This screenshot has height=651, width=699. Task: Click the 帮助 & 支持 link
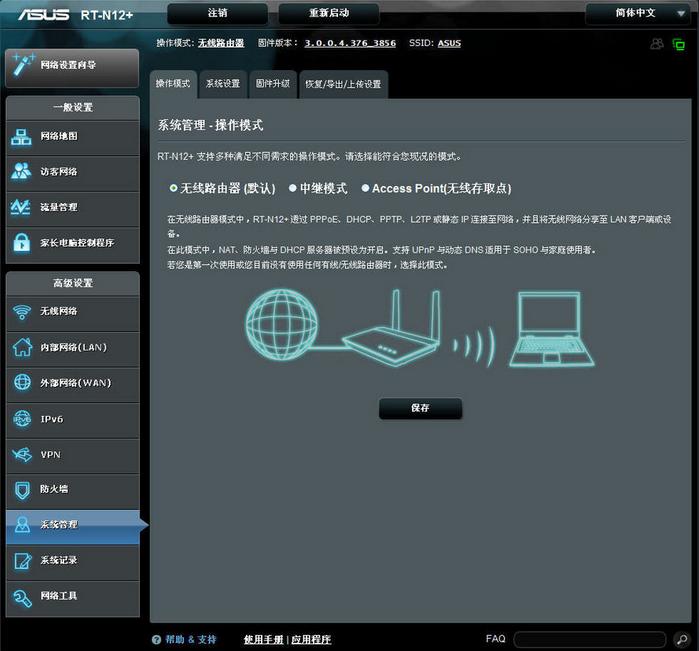point(191,640)
